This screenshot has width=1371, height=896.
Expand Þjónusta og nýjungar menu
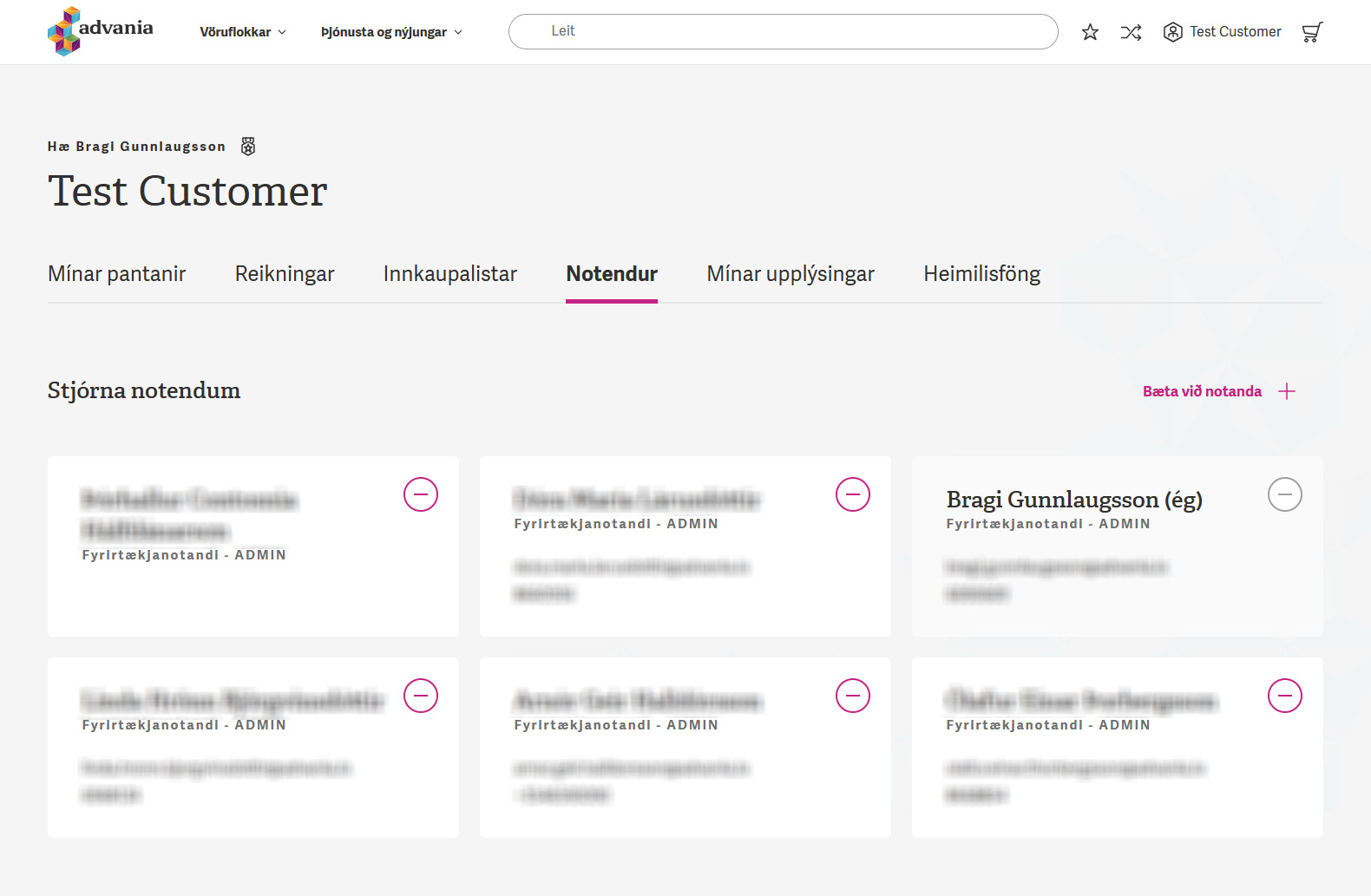click(x=391, y=32)
